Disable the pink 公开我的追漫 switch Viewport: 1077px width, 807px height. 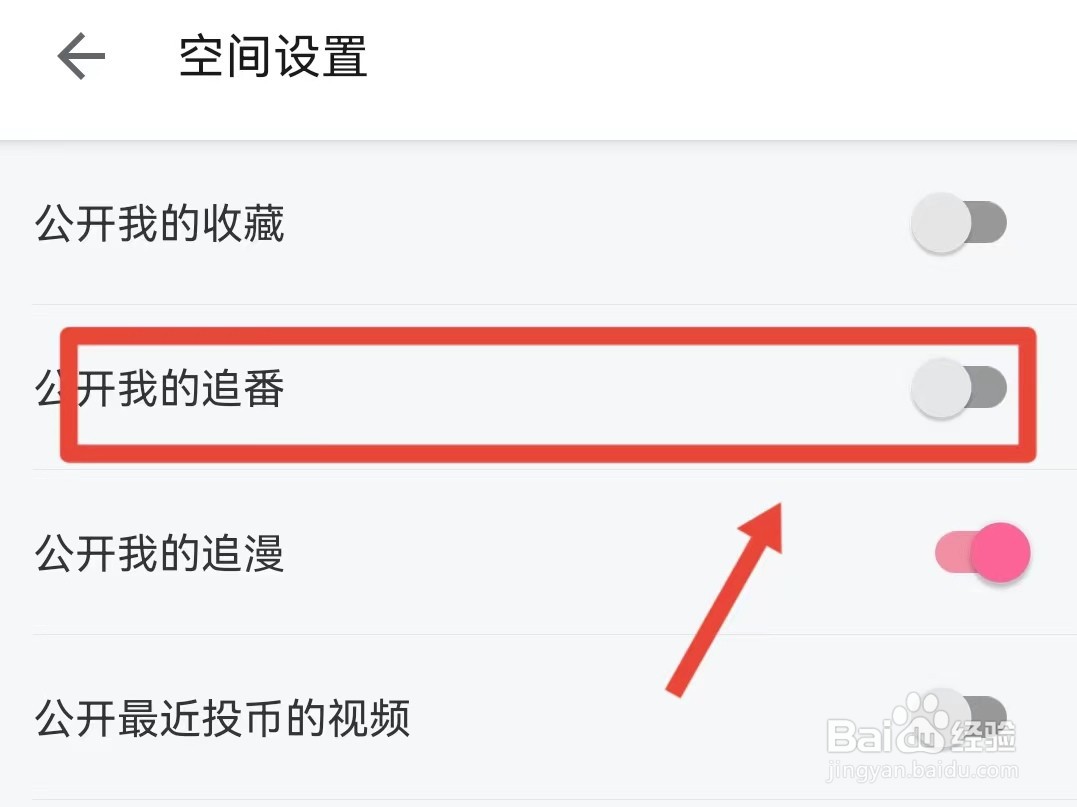(982, 552)
